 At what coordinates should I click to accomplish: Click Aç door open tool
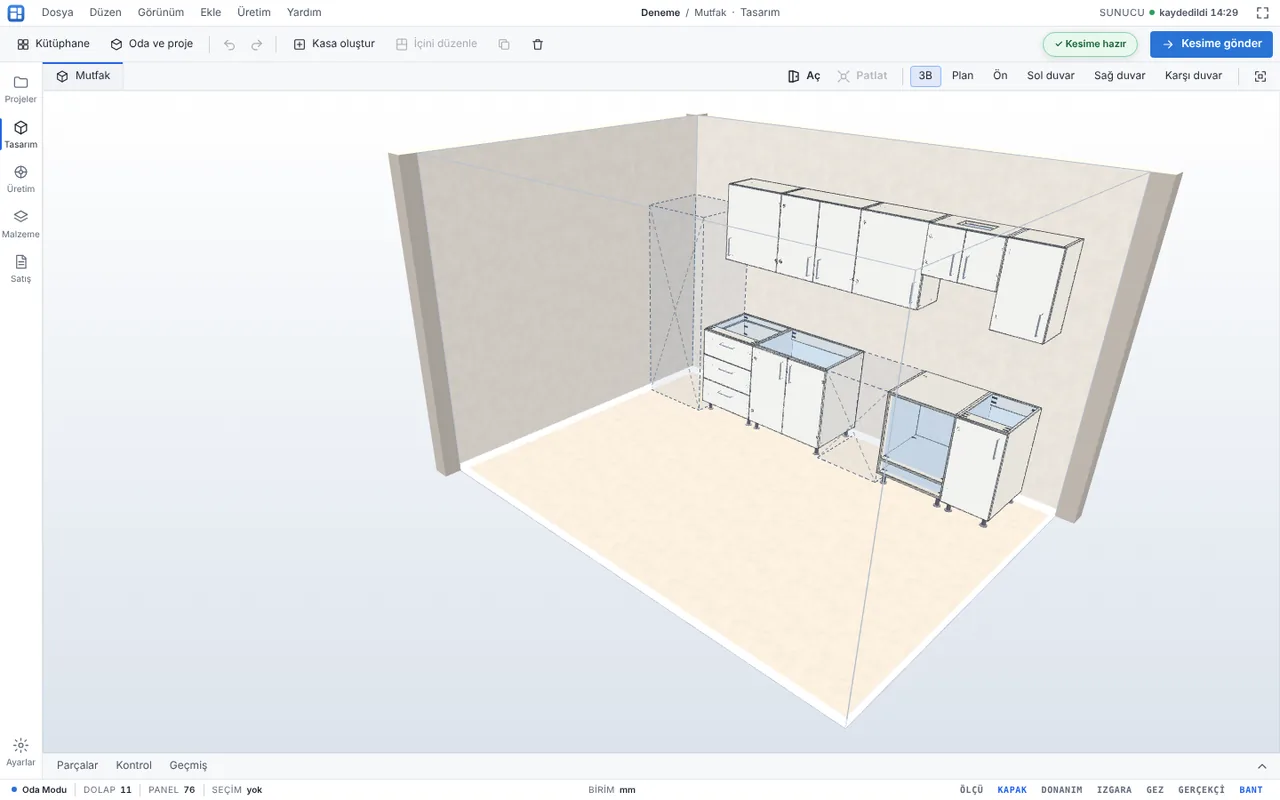click(x=804, y=76)
